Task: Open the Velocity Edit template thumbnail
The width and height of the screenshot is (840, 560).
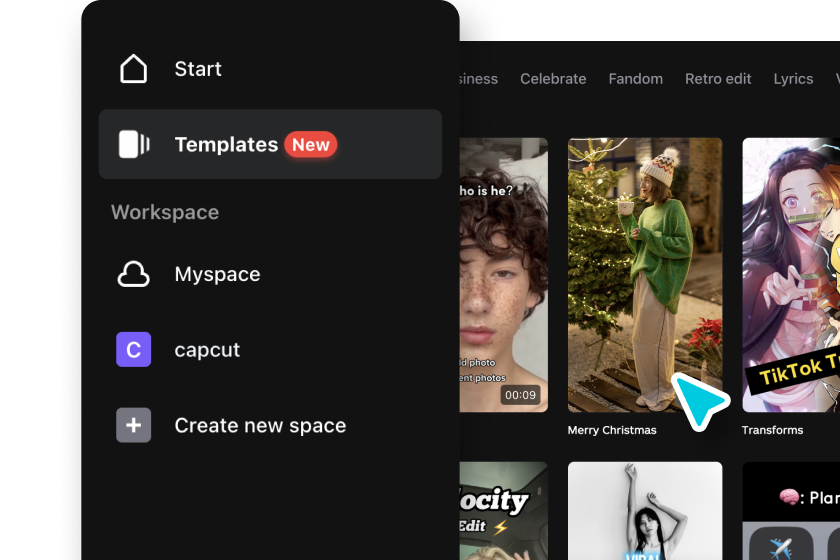Action: coord(504,511)
